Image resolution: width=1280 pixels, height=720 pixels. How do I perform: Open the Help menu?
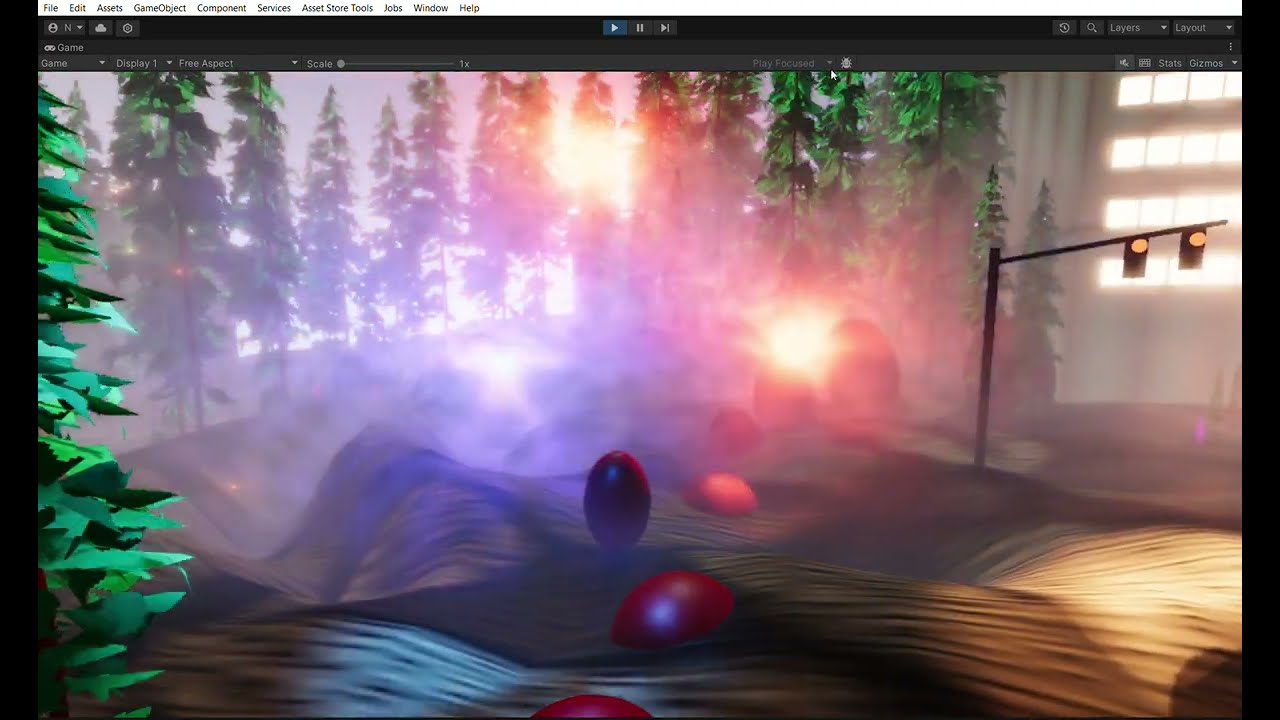469,8
